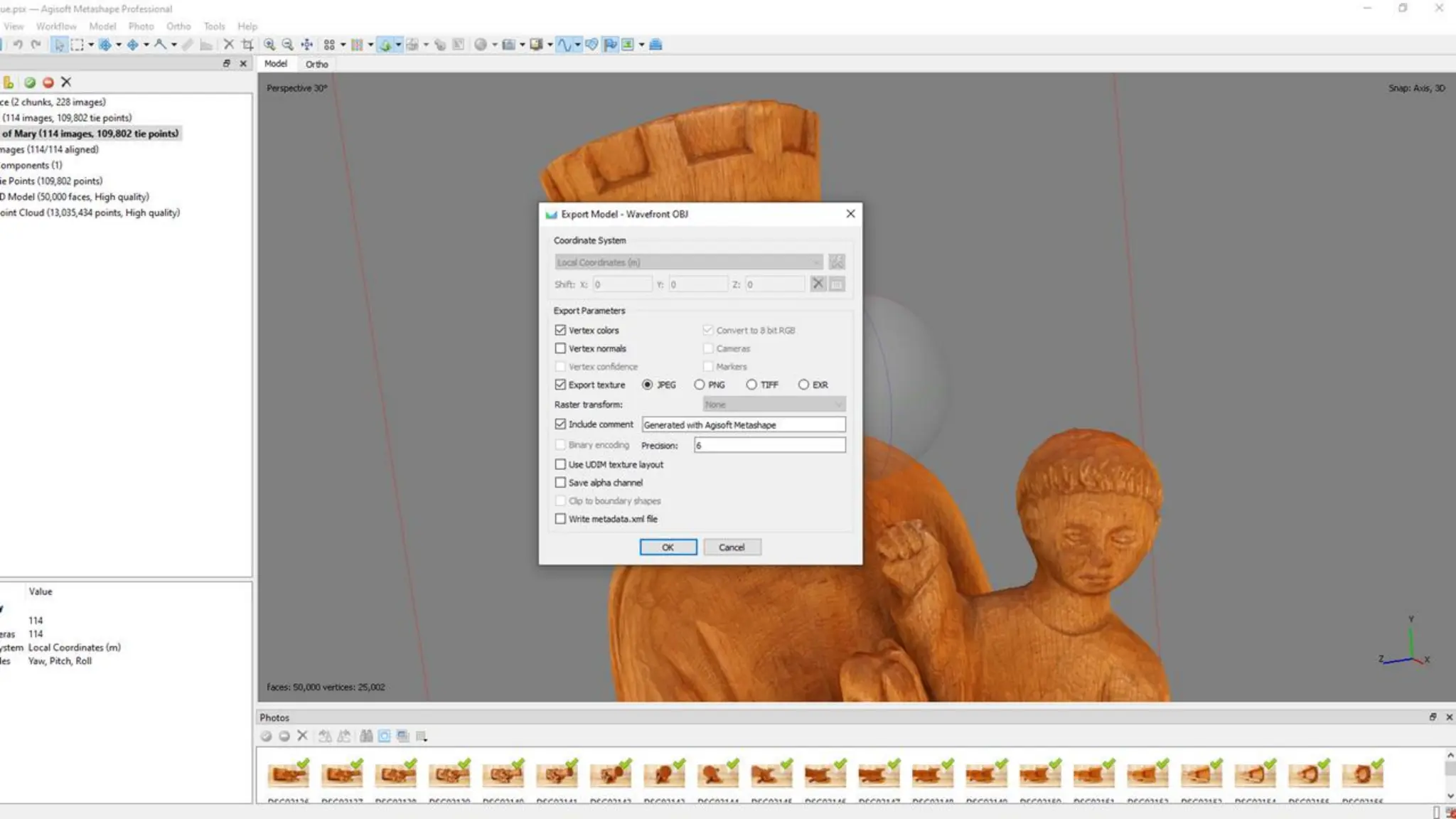Click the Zoom Out magnifier icon
Viewport: 1456px width, 819px height.
[x=288, y=45]
